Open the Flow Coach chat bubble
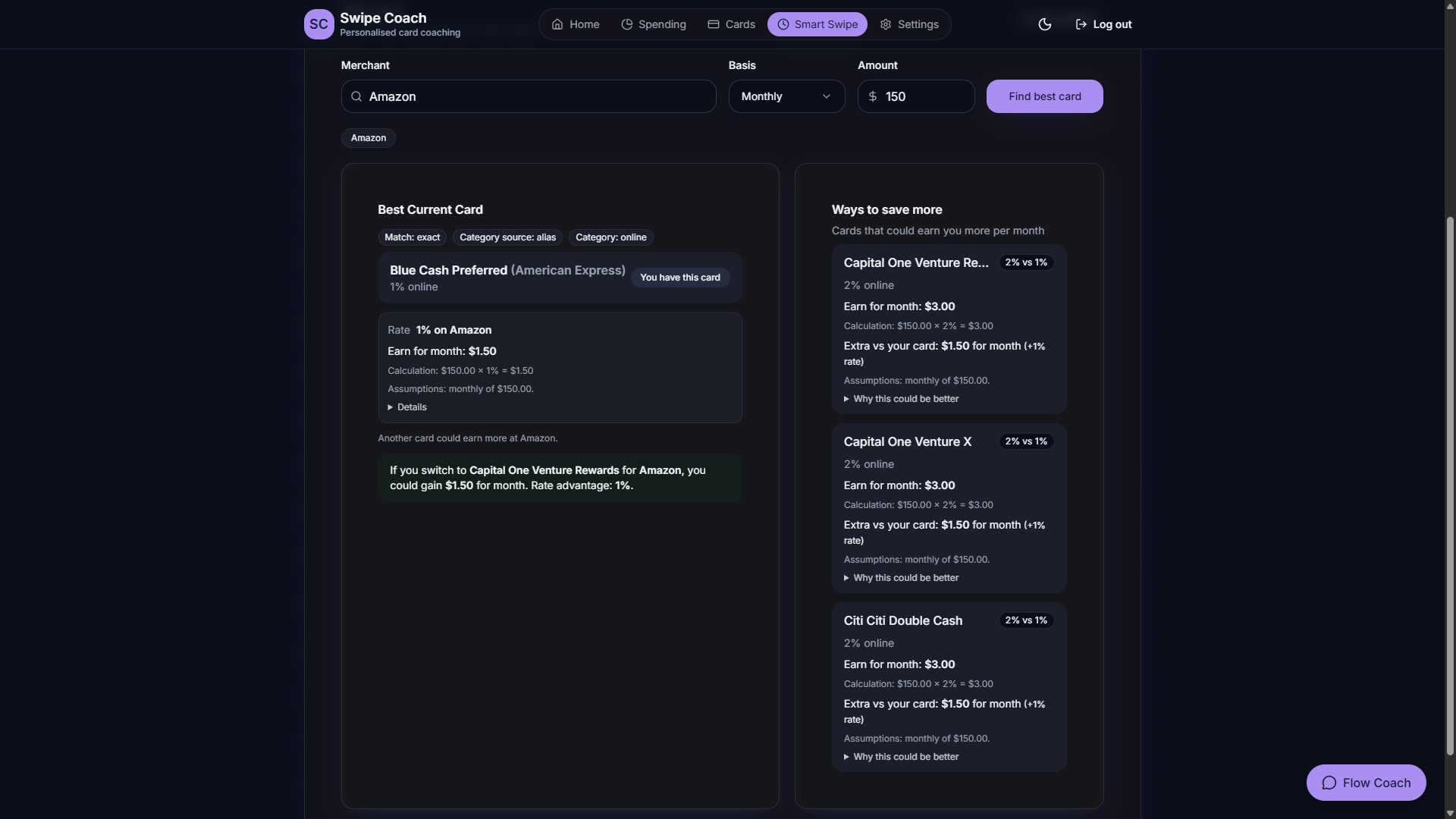 click(1366, 783)
